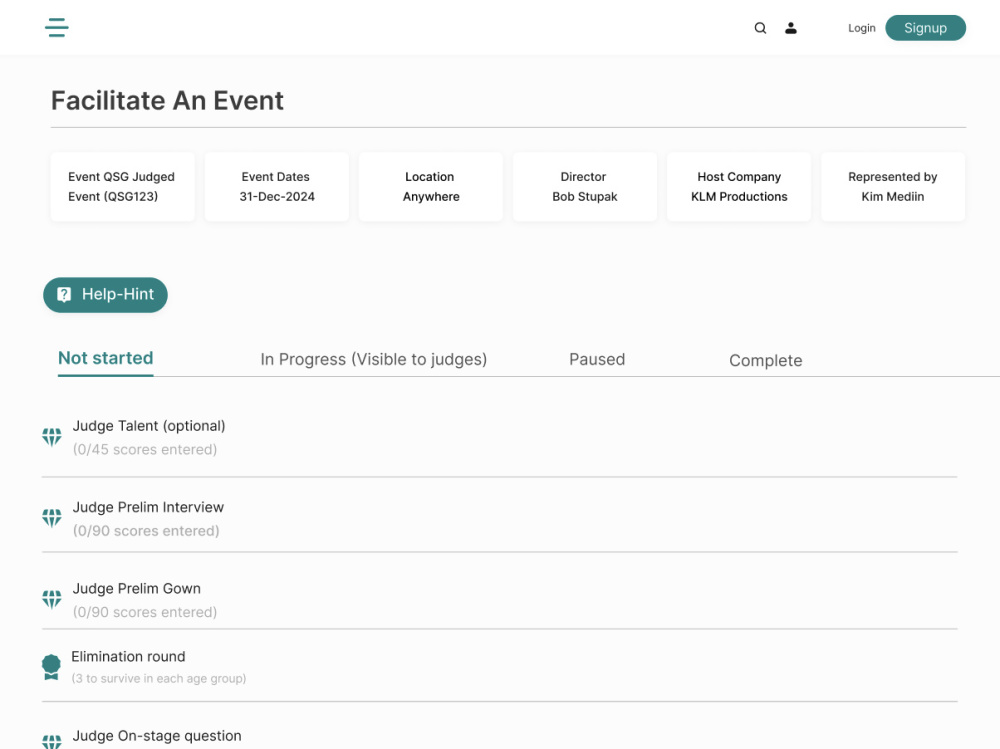Click the diamond icon beside Judge Talent
The width and height of the screenshot is (1000, 749).
click(x=52, y=437)
